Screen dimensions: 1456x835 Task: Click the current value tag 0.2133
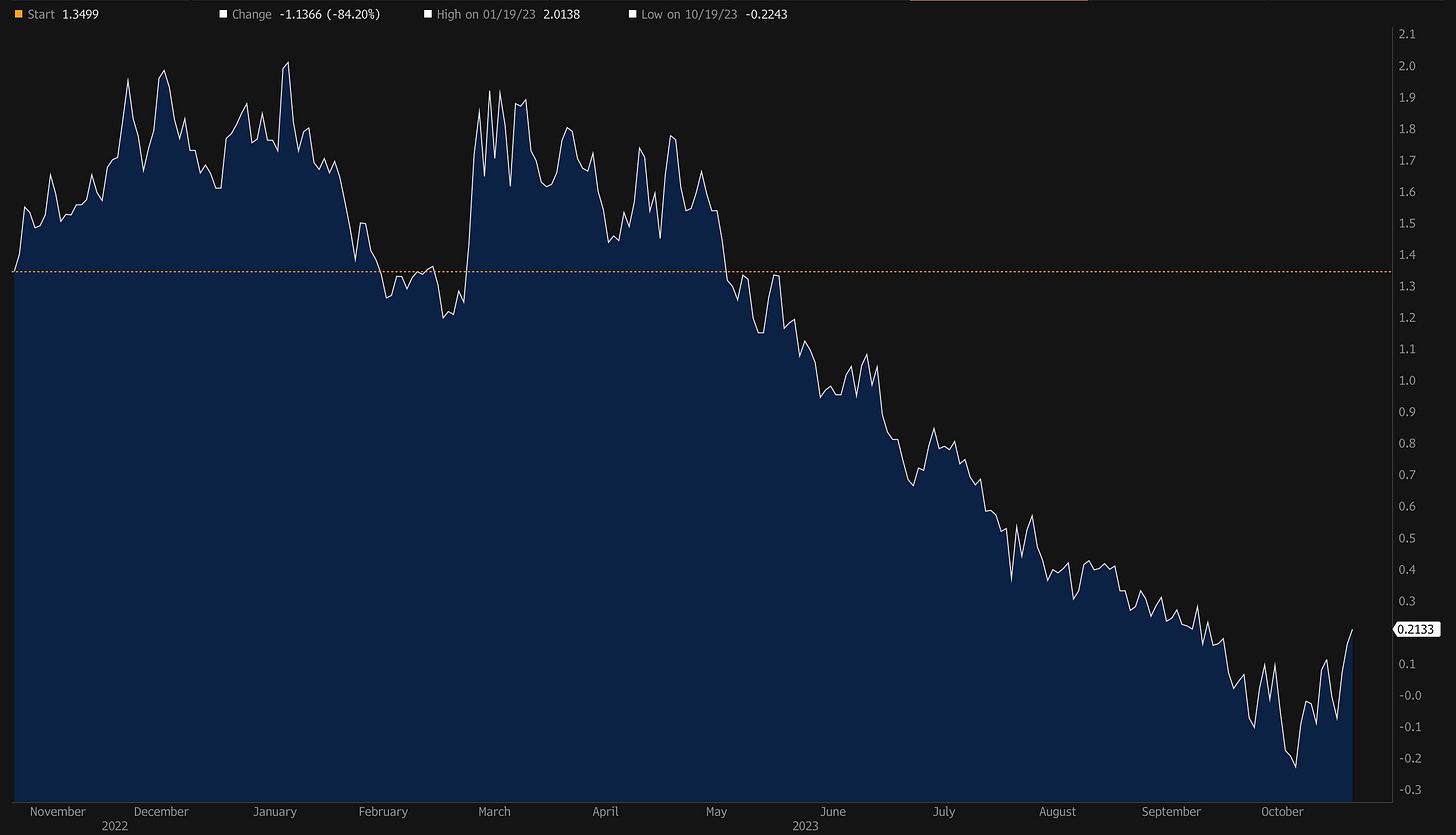[x=1416, y=629]
